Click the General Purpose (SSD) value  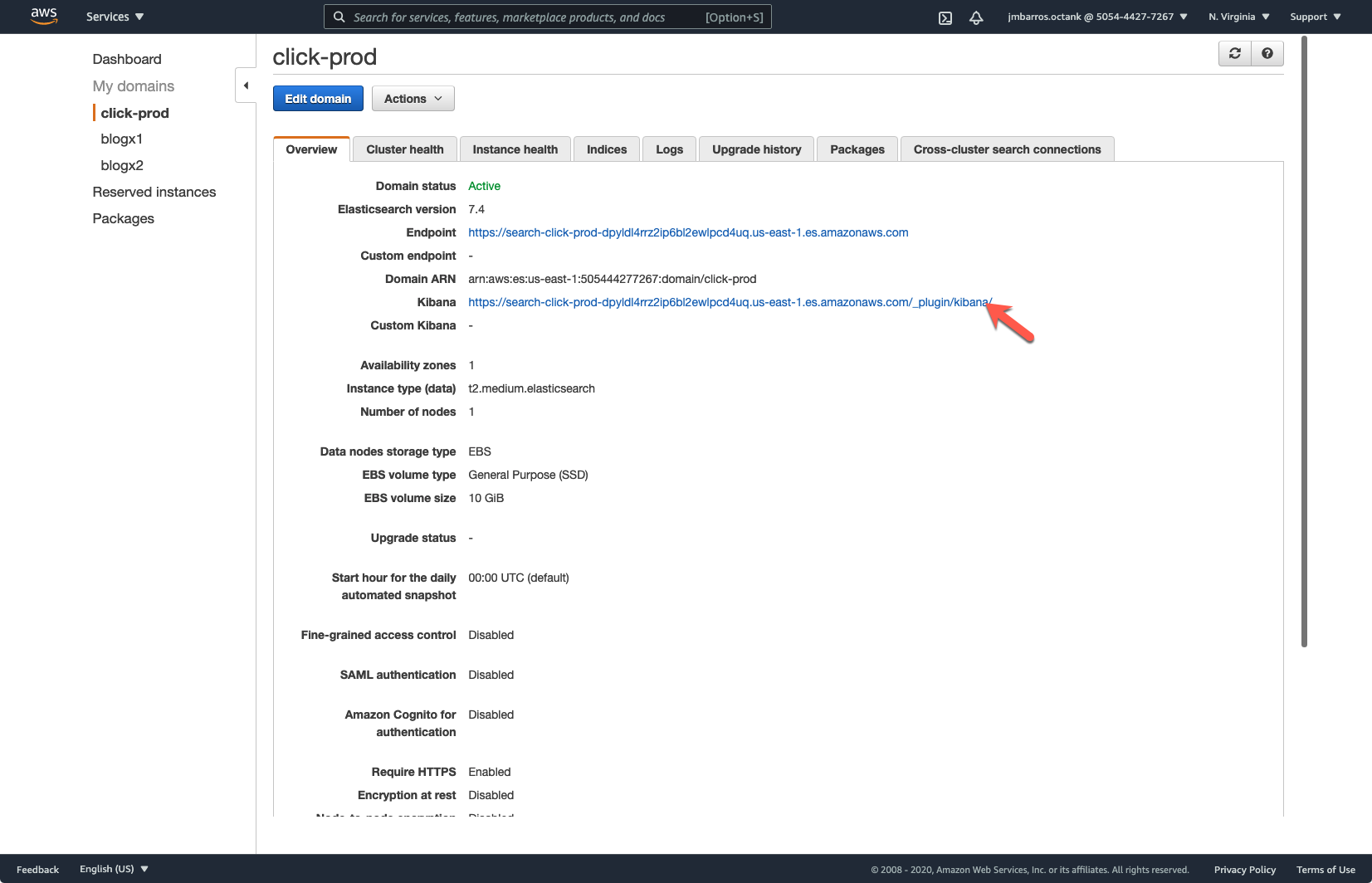pyautogui.click(x=528, y=475)
